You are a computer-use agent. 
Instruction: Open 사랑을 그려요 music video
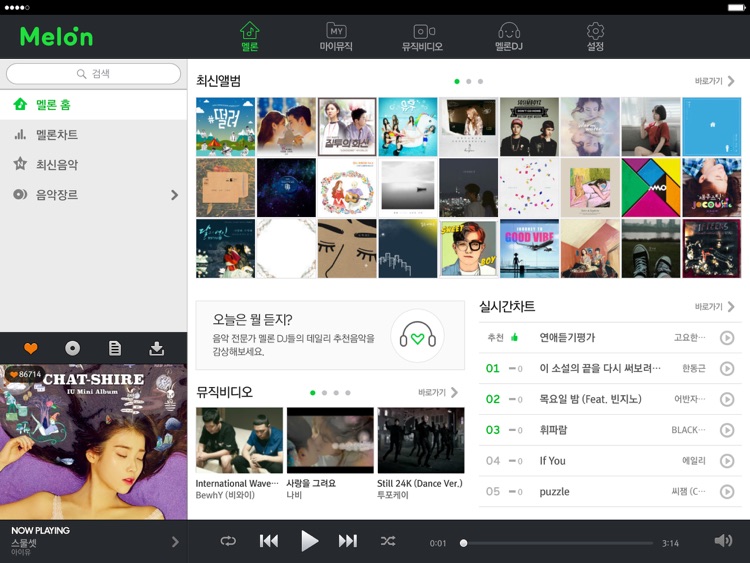coord(330,441)
